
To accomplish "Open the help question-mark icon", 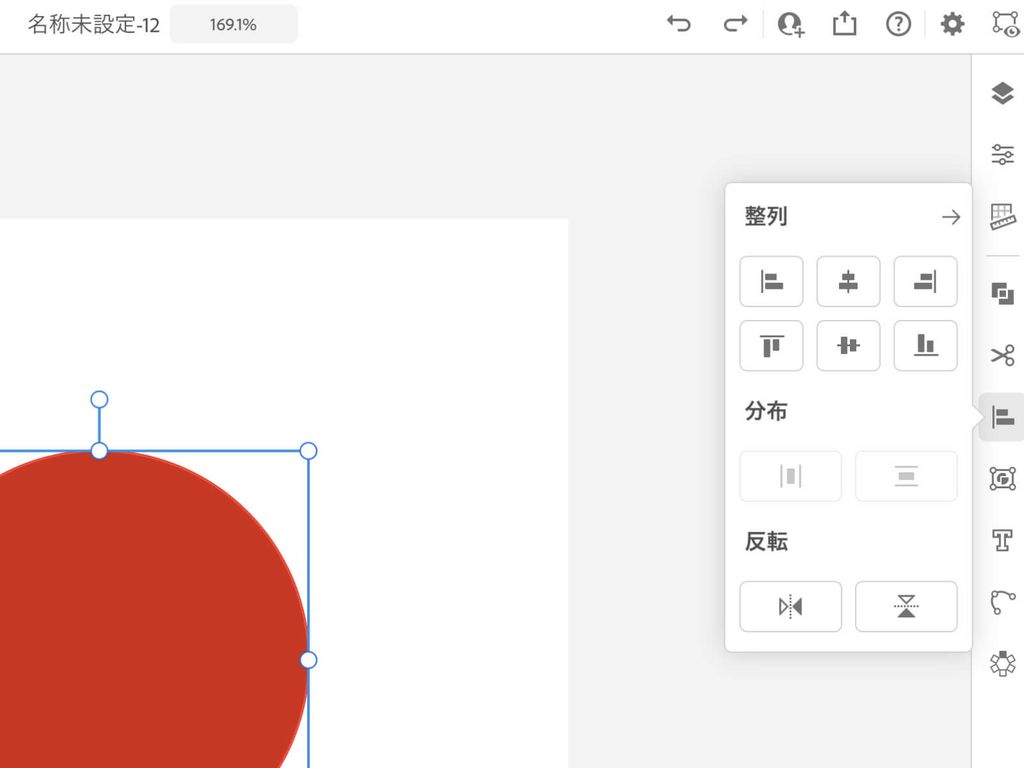I will pyautogui.click(x=899, y=24).
